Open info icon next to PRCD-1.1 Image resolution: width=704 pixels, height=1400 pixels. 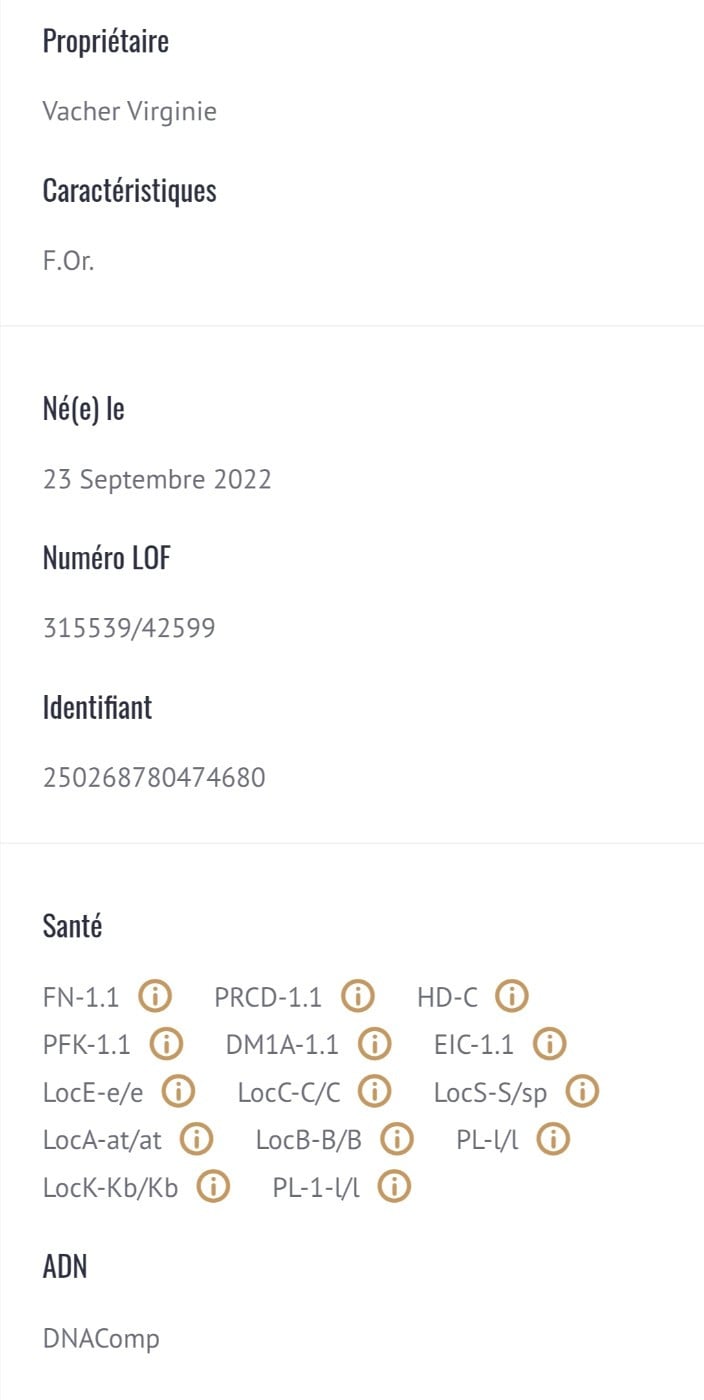click(358, 996)
